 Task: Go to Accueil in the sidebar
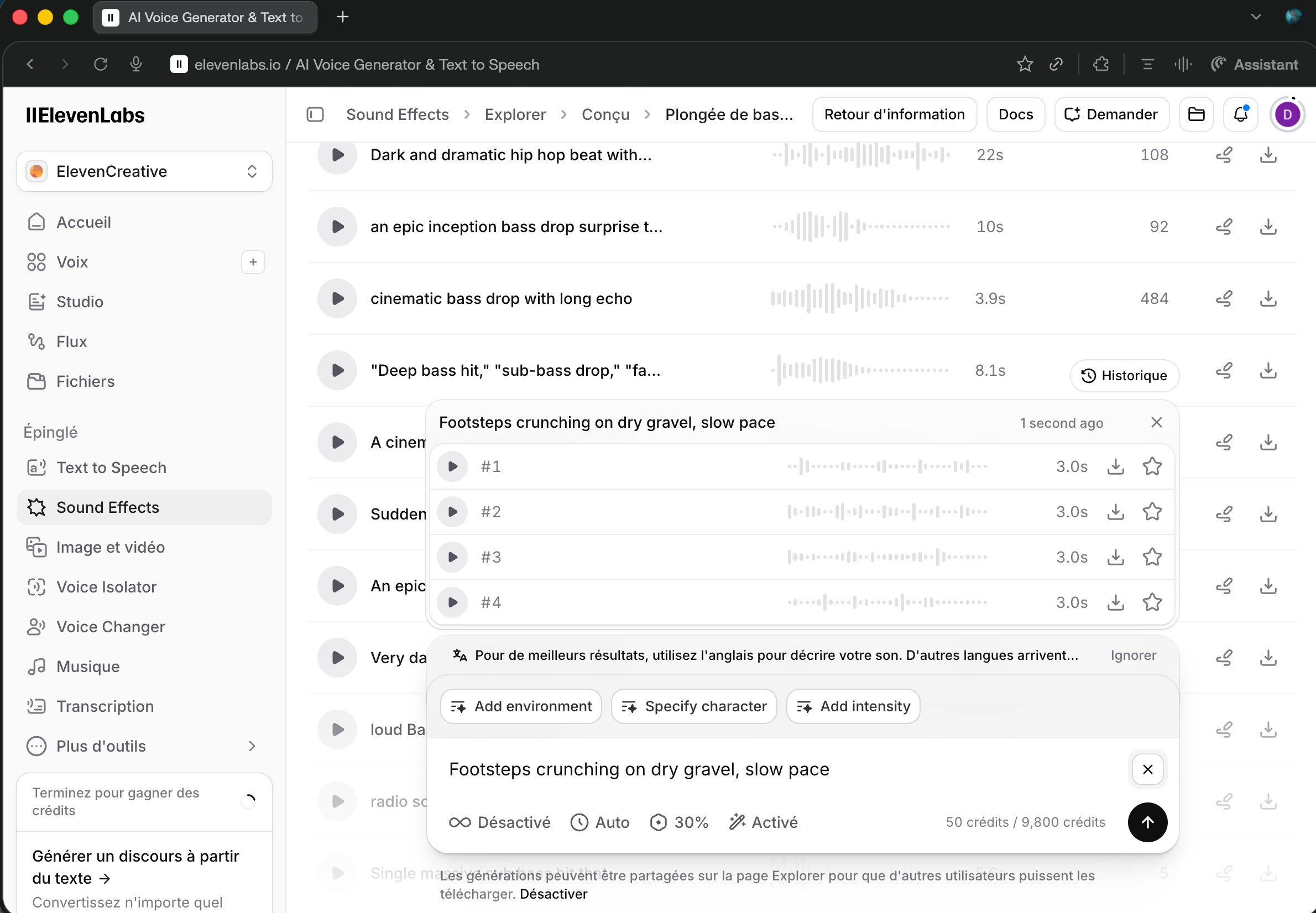(x=144, y=222)
